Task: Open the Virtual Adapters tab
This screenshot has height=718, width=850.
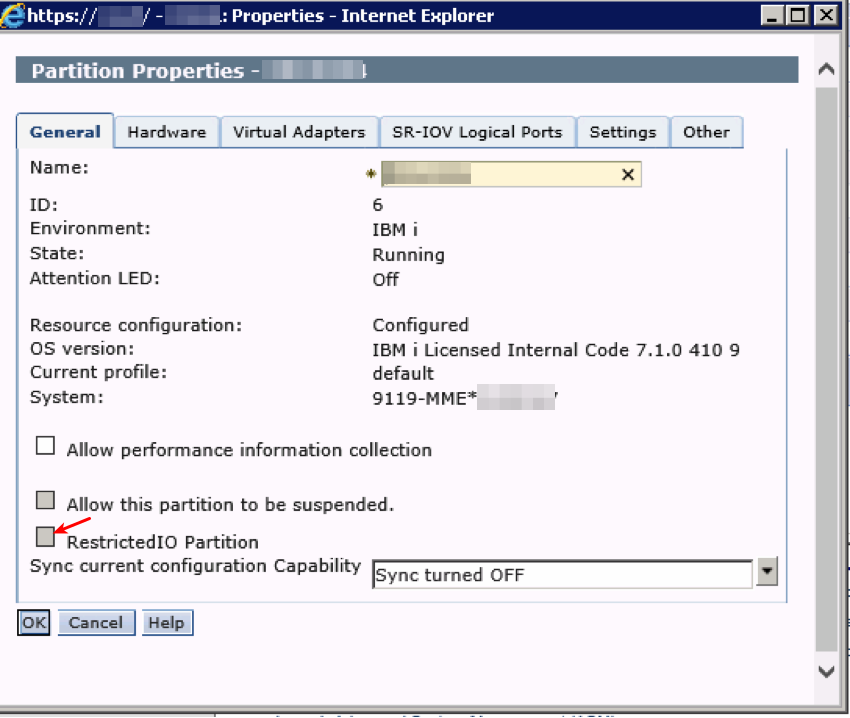Action: tap(299, 131)
